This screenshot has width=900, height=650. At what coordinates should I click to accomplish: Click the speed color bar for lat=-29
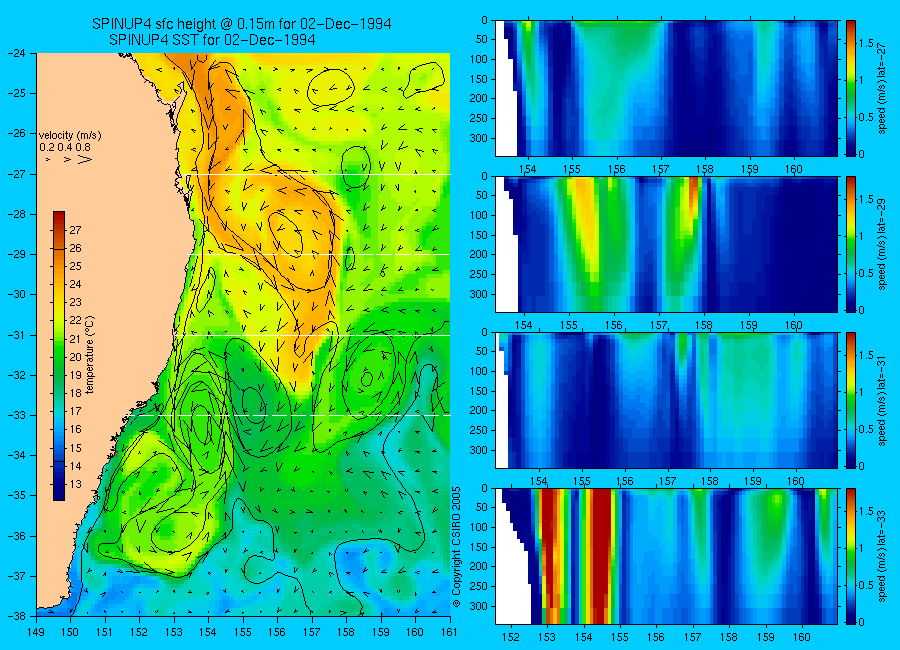pyautogui.click(x=850, y=244)
